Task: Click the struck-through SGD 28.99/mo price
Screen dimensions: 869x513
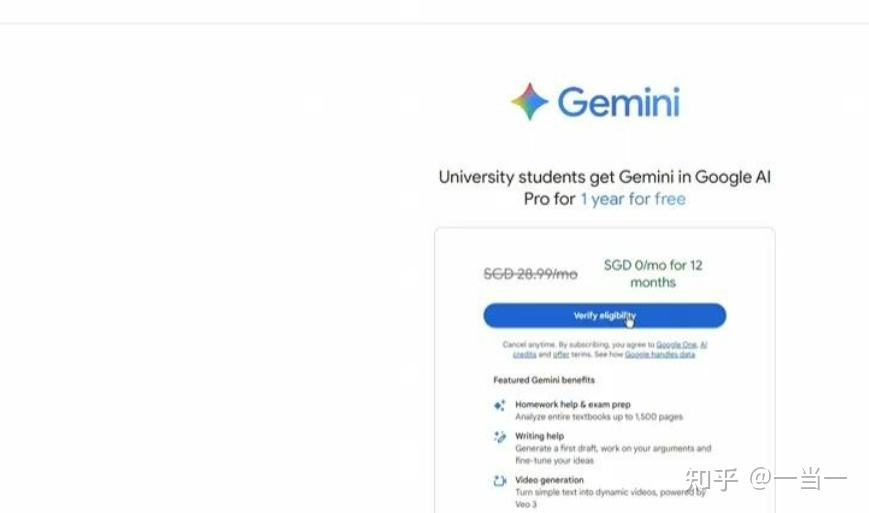Action: point(530,274)
